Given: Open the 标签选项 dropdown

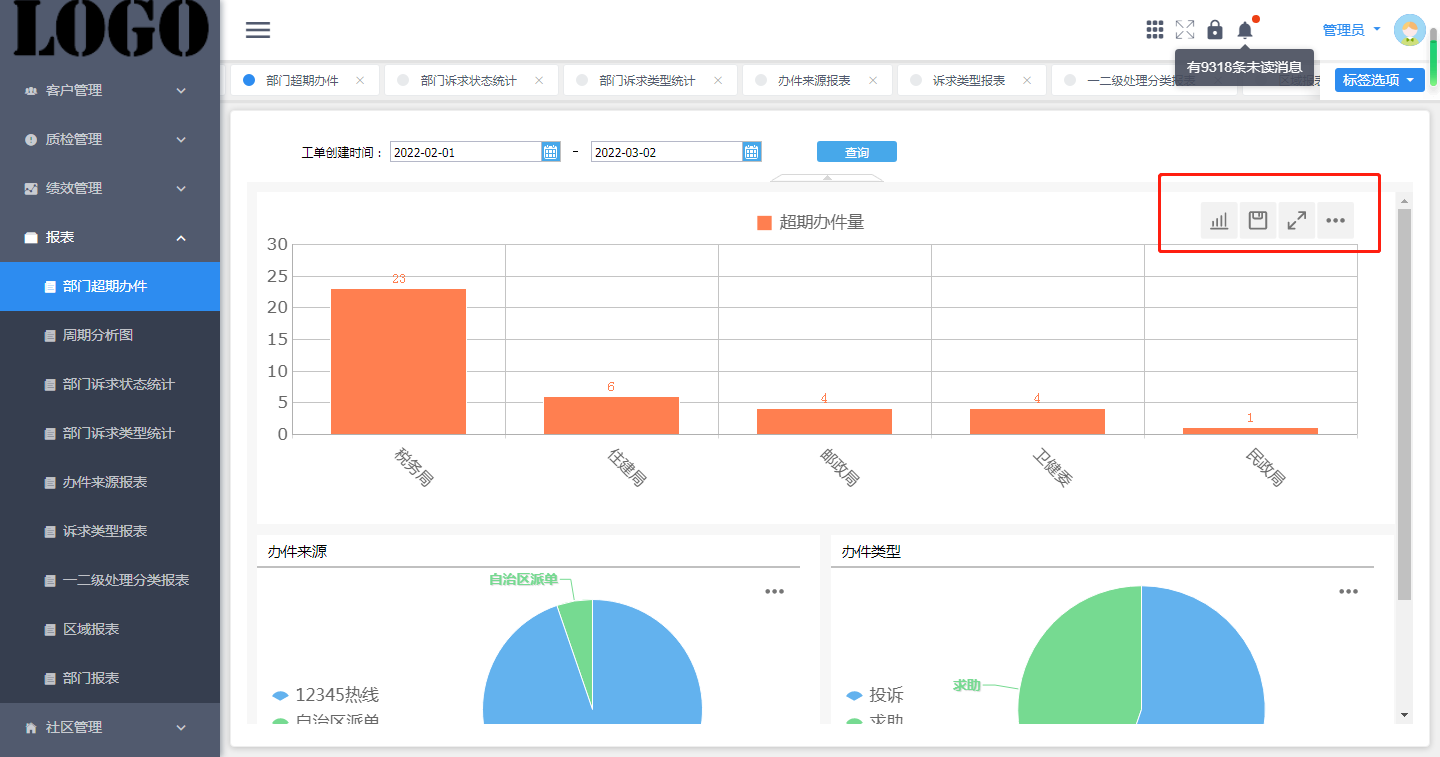Looking at the screenshot, I should [x=1379, y=80].
